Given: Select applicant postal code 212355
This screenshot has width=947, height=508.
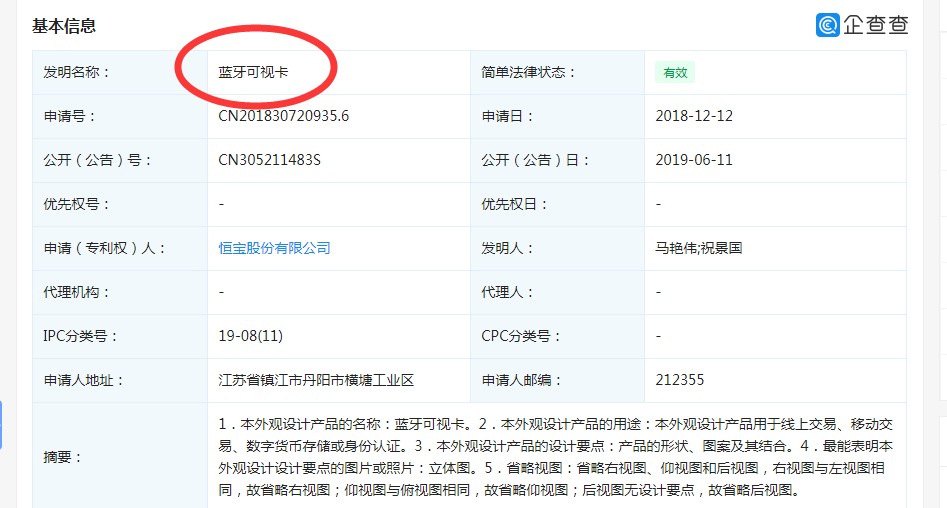Looking at the screenshot, I should [x=679, y=380].
